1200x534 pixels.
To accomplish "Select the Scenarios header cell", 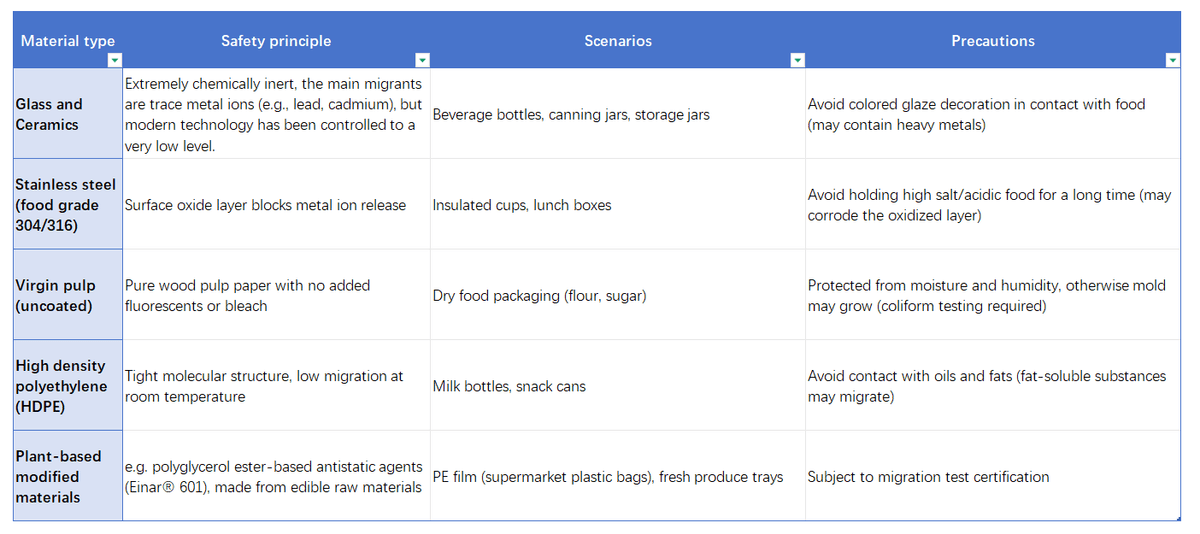I will click(618, 40).
